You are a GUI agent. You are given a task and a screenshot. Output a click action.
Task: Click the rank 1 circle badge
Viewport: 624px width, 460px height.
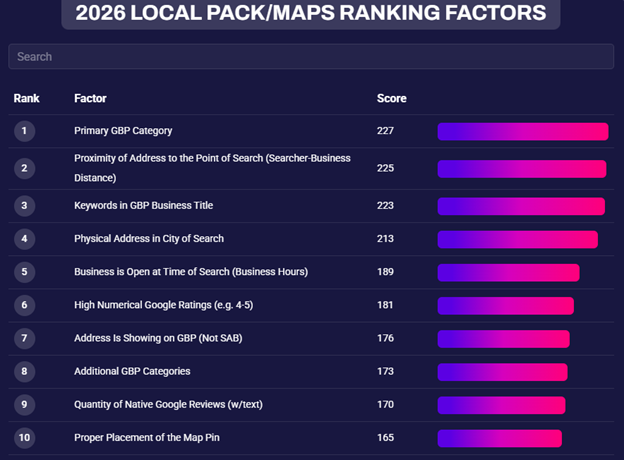pyautogui.click(x=24, y=131)
